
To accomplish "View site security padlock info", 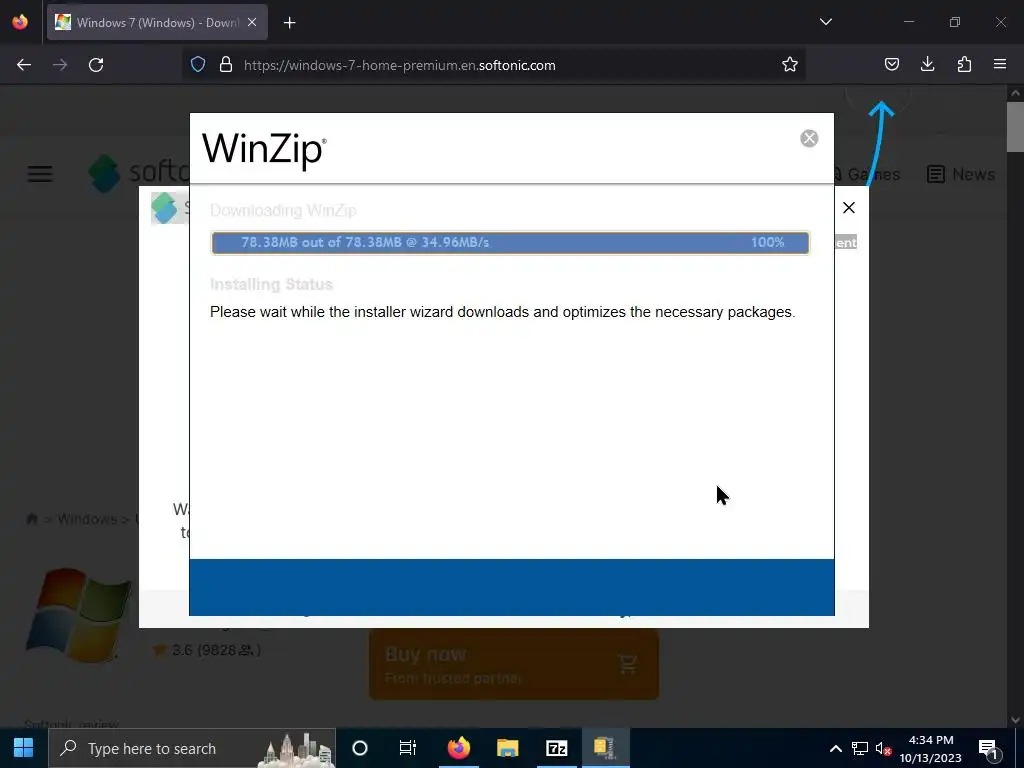I will tap(226, 65).
